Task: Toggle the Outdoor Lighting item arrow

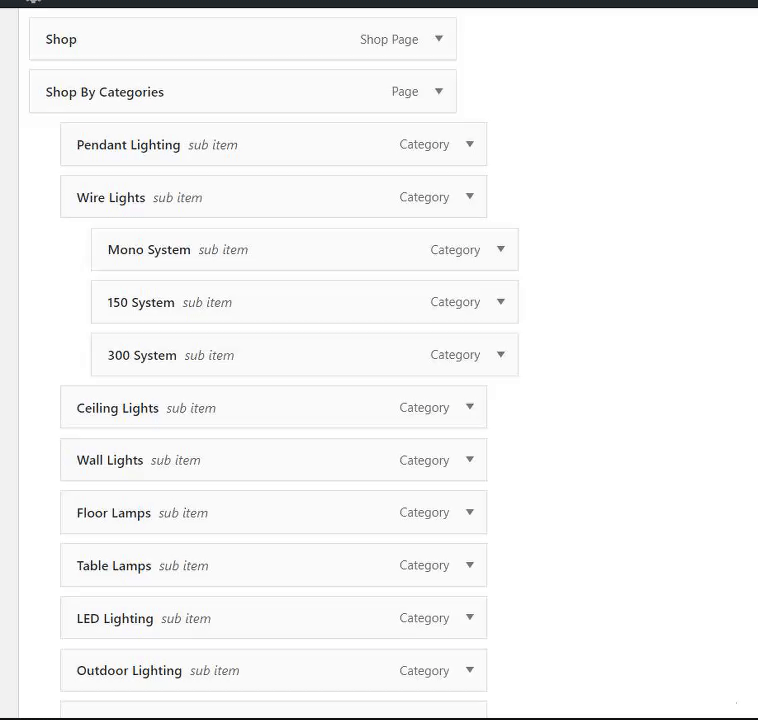Action: [x=469, y=671]
